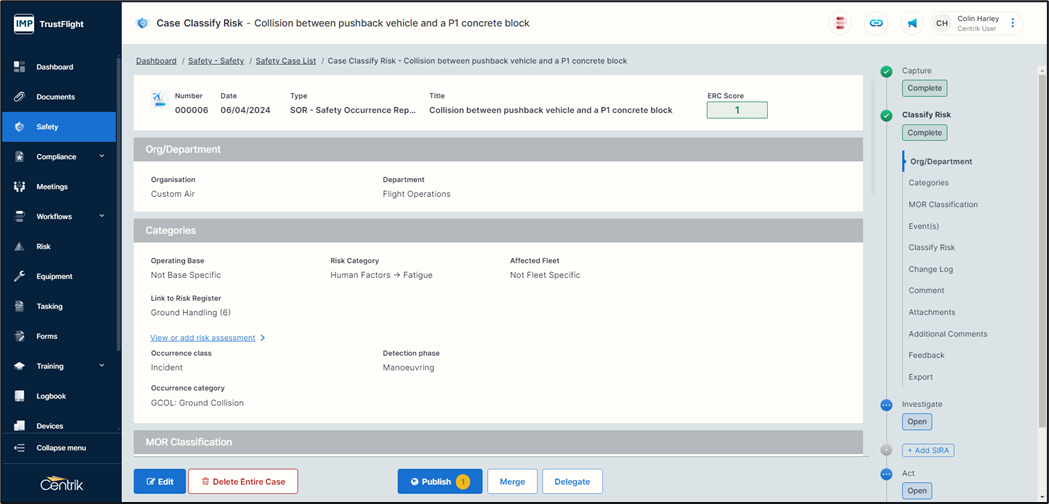Open Documents from the sidebar
This screenshot has height=504, width=1049.
coord(56,97)
